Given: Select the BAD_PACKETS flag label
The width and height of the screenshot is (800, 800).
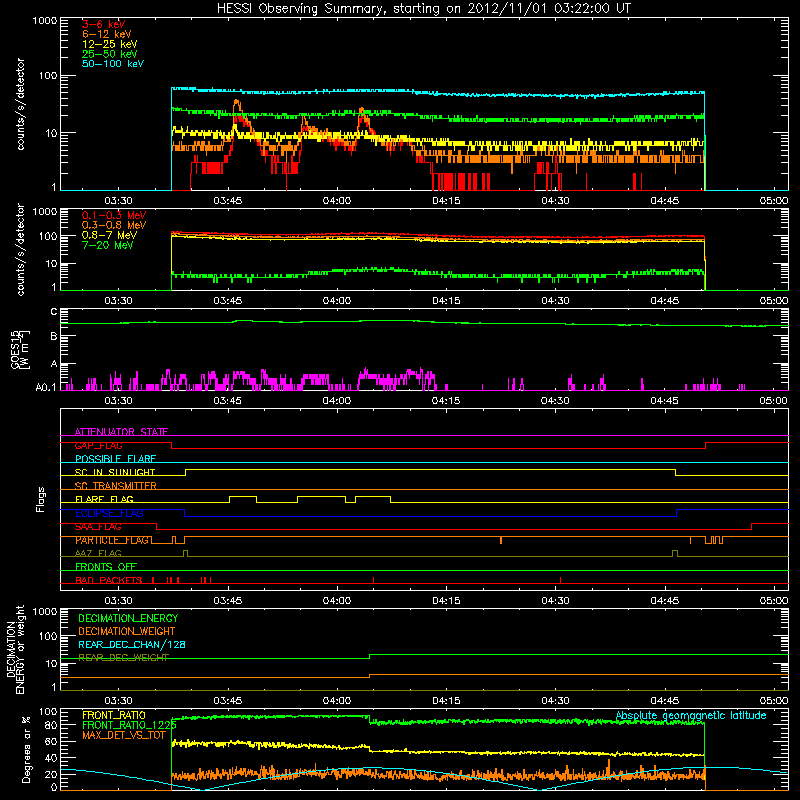Looking at the screenshot, I should pyautogui.click(x=109, y=581).
